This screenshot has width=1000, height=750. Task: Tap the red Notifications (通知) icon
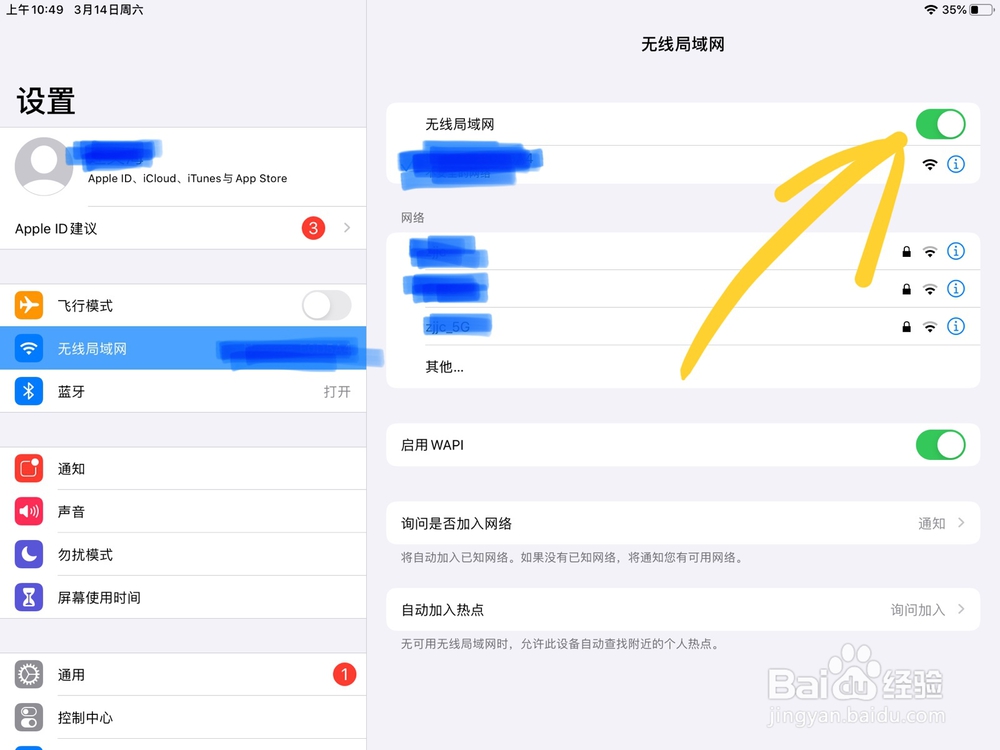[29, 468]
